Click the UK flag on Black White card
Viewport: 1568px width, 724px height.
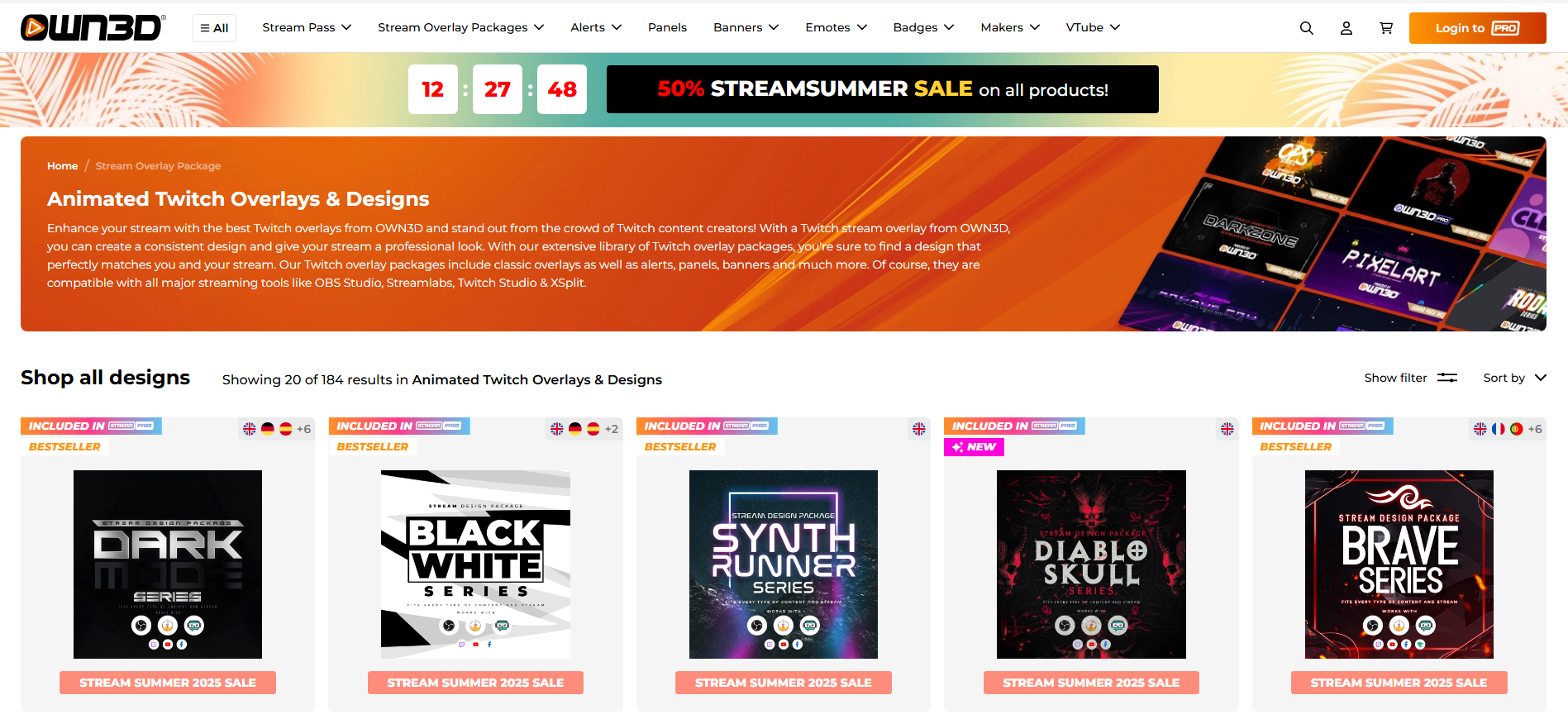point(557,429)
